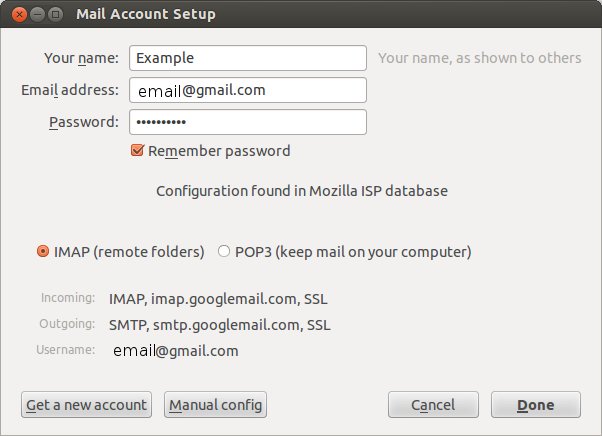Open Manual config settings

215,405
